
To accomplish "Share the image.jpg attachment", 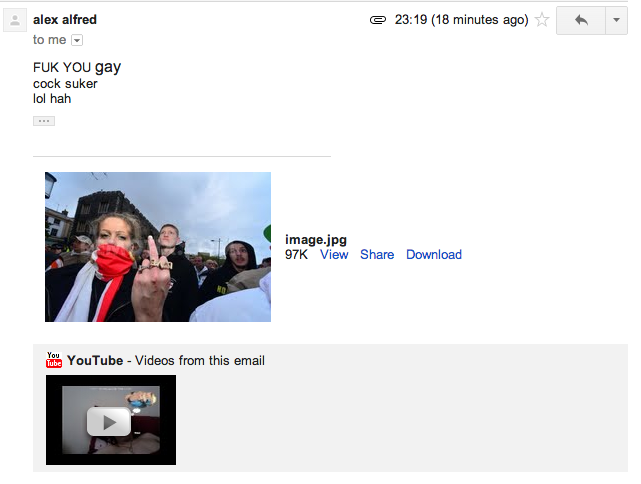I will coord(377,254).
